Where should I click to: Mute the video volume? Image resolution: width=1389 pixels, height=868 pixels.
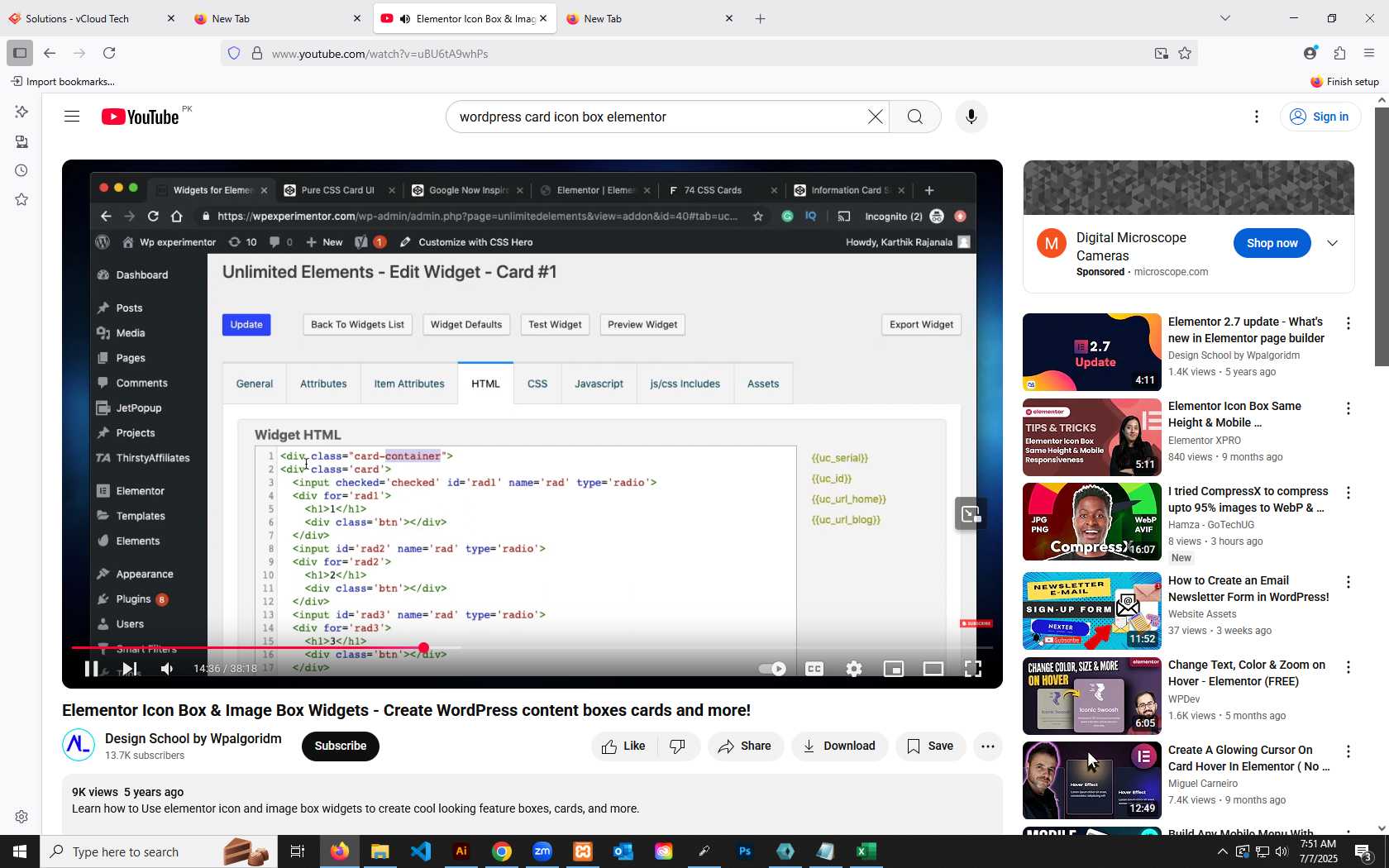coord(168,669)
